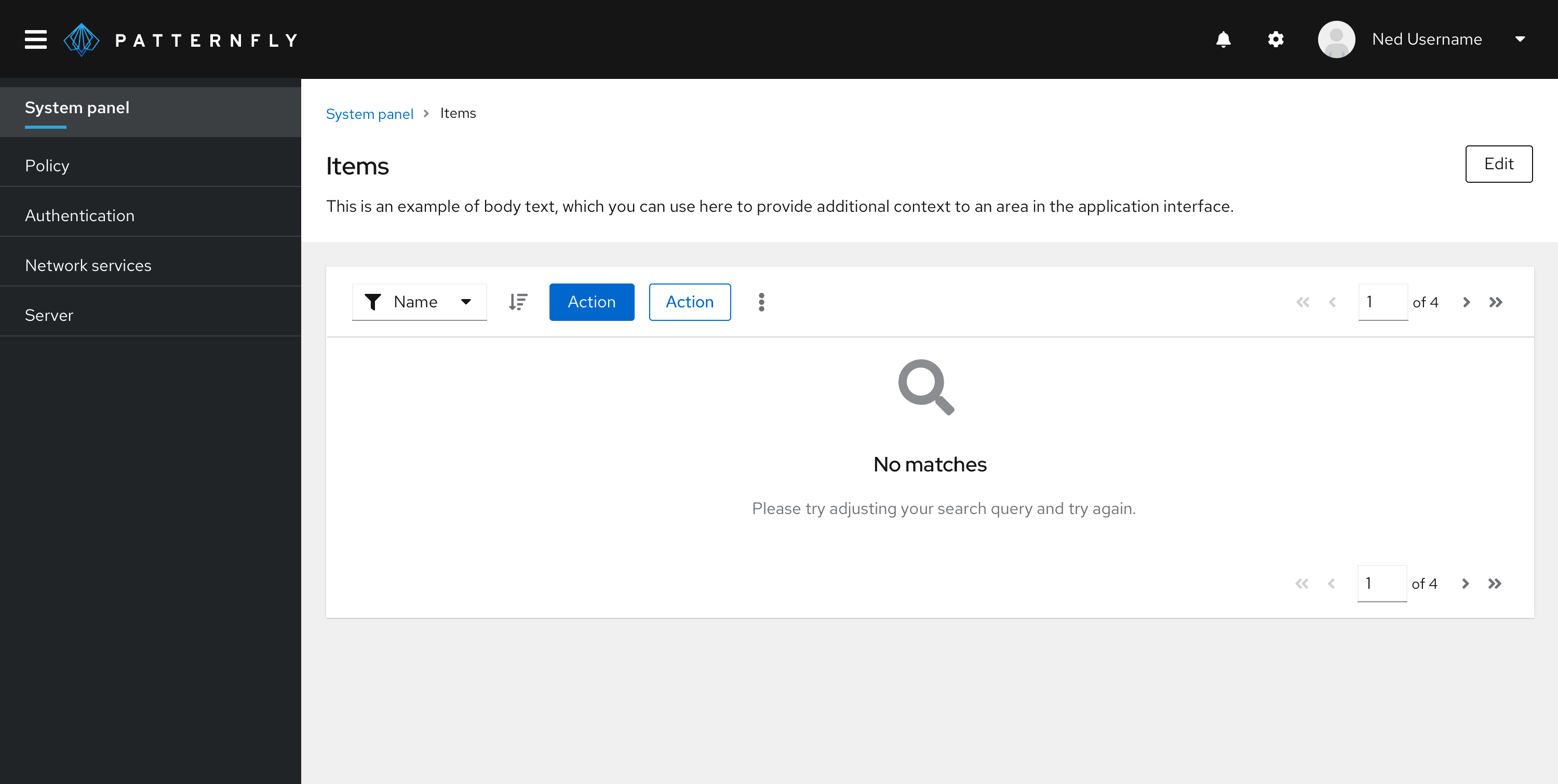The width and height of the screenshot is (1558, 784).
Task: Click the secondary Action button
Action: pos(689,301)
